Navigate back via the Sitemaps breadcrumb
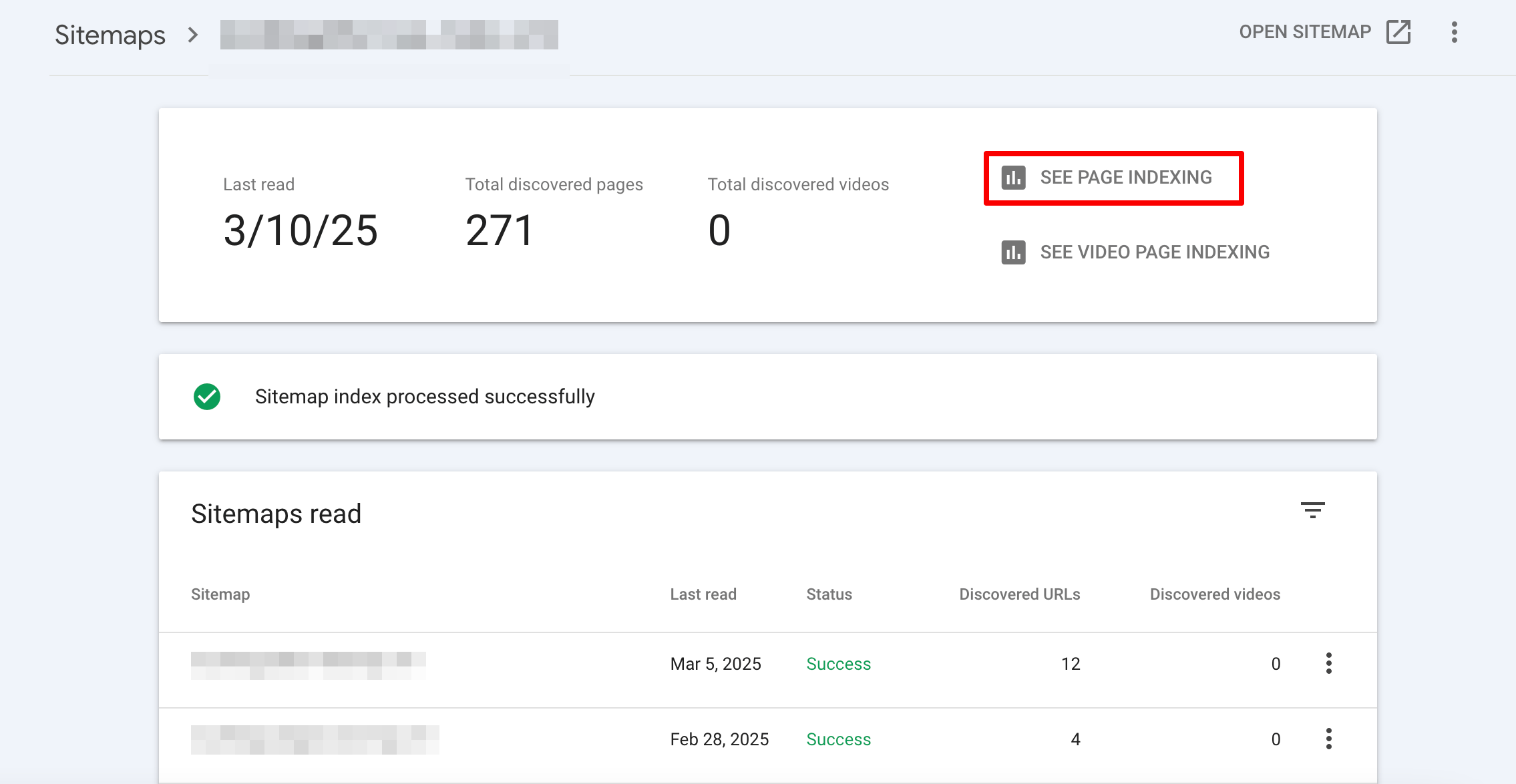Screen dimensions: 1516x784 [110, 34]
